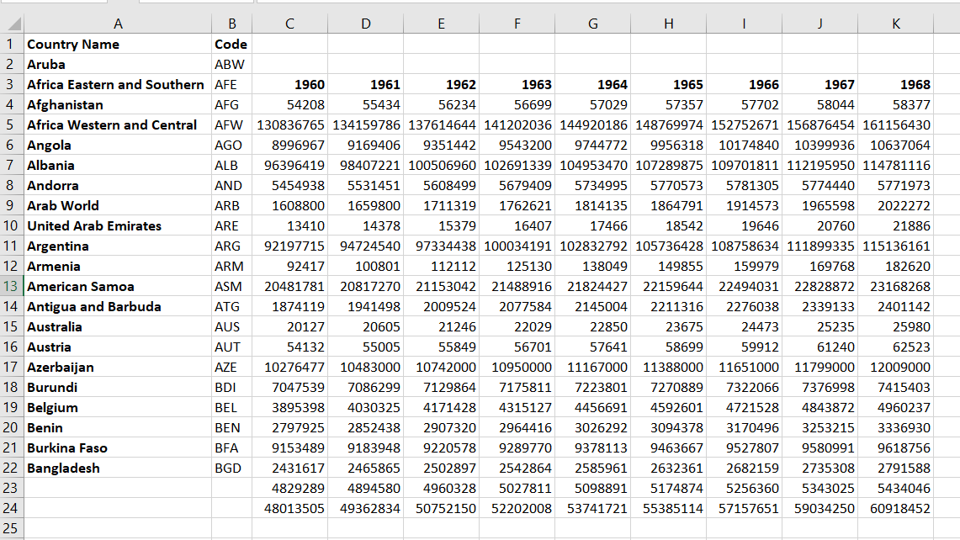Screen dimensions: 960x540
Task: Select row 13 header
Action: coord(12,287)
